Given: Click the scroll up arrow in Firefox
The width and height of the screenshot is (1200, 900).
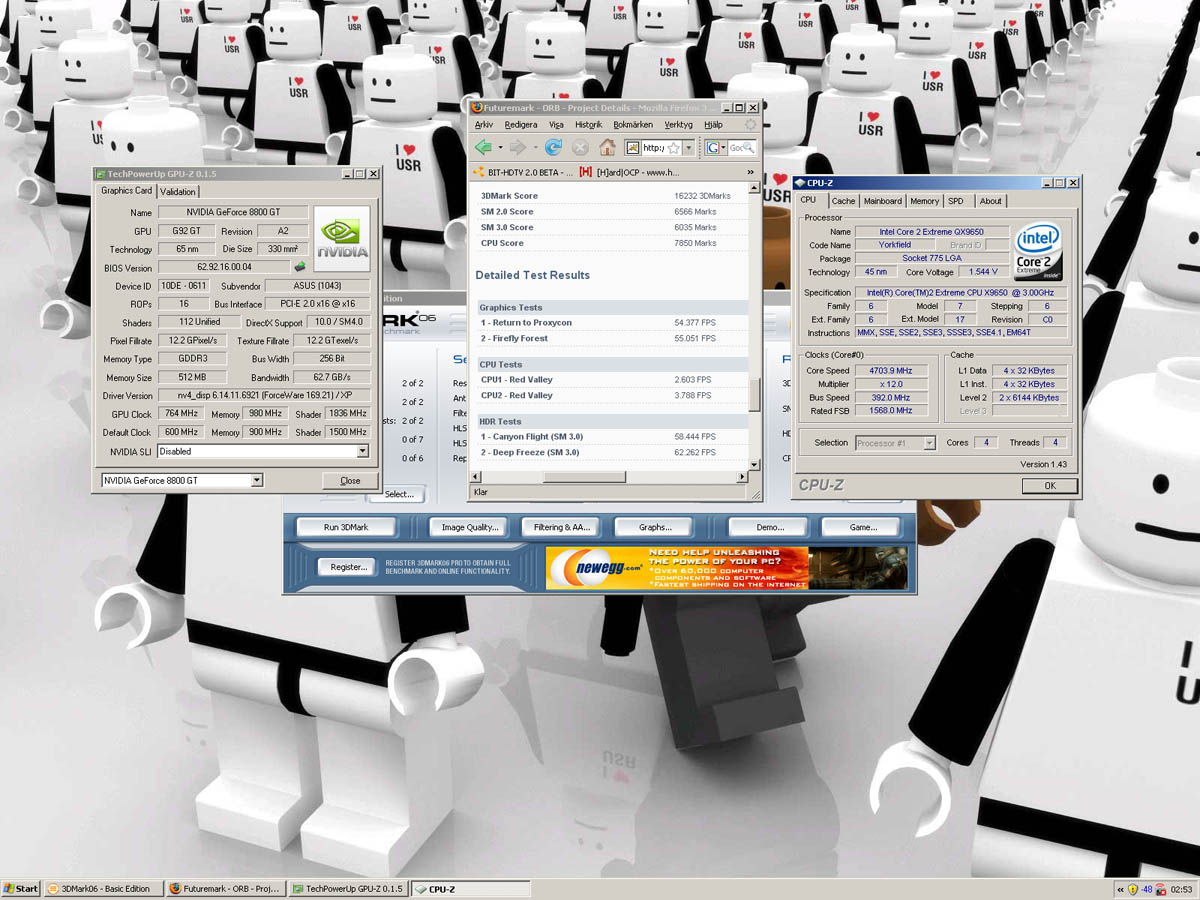Looking at the screenshot, I should click(755, 190).
